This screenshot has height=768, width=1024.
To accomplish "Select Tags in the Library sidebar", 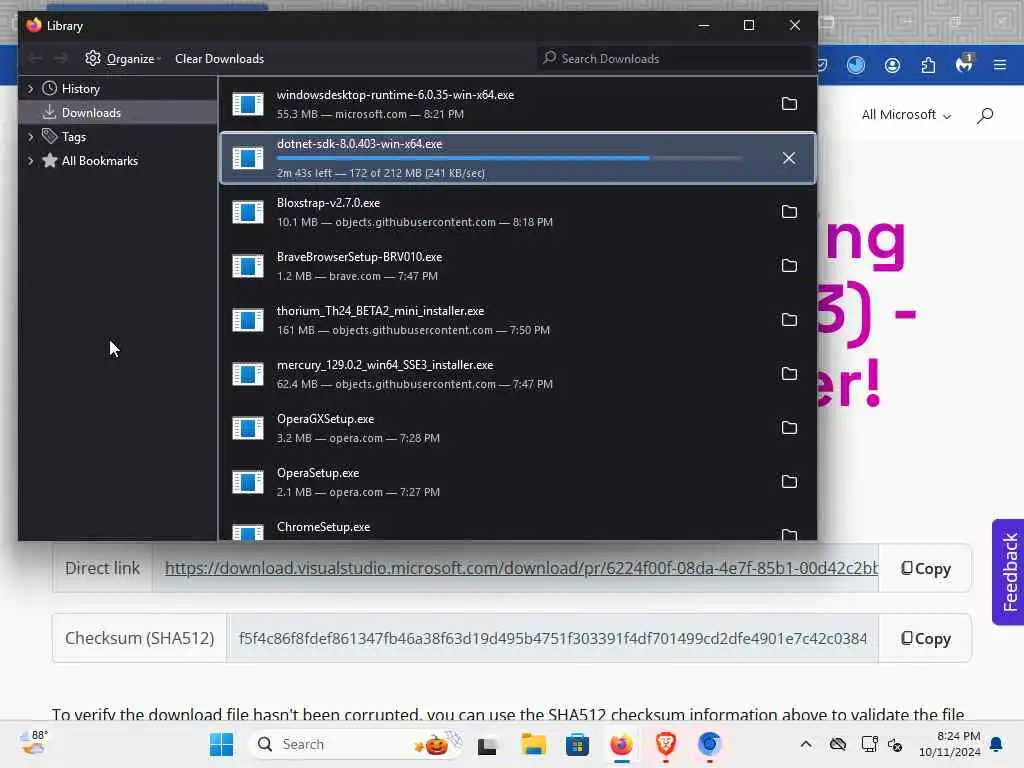I will click(73, 136).
